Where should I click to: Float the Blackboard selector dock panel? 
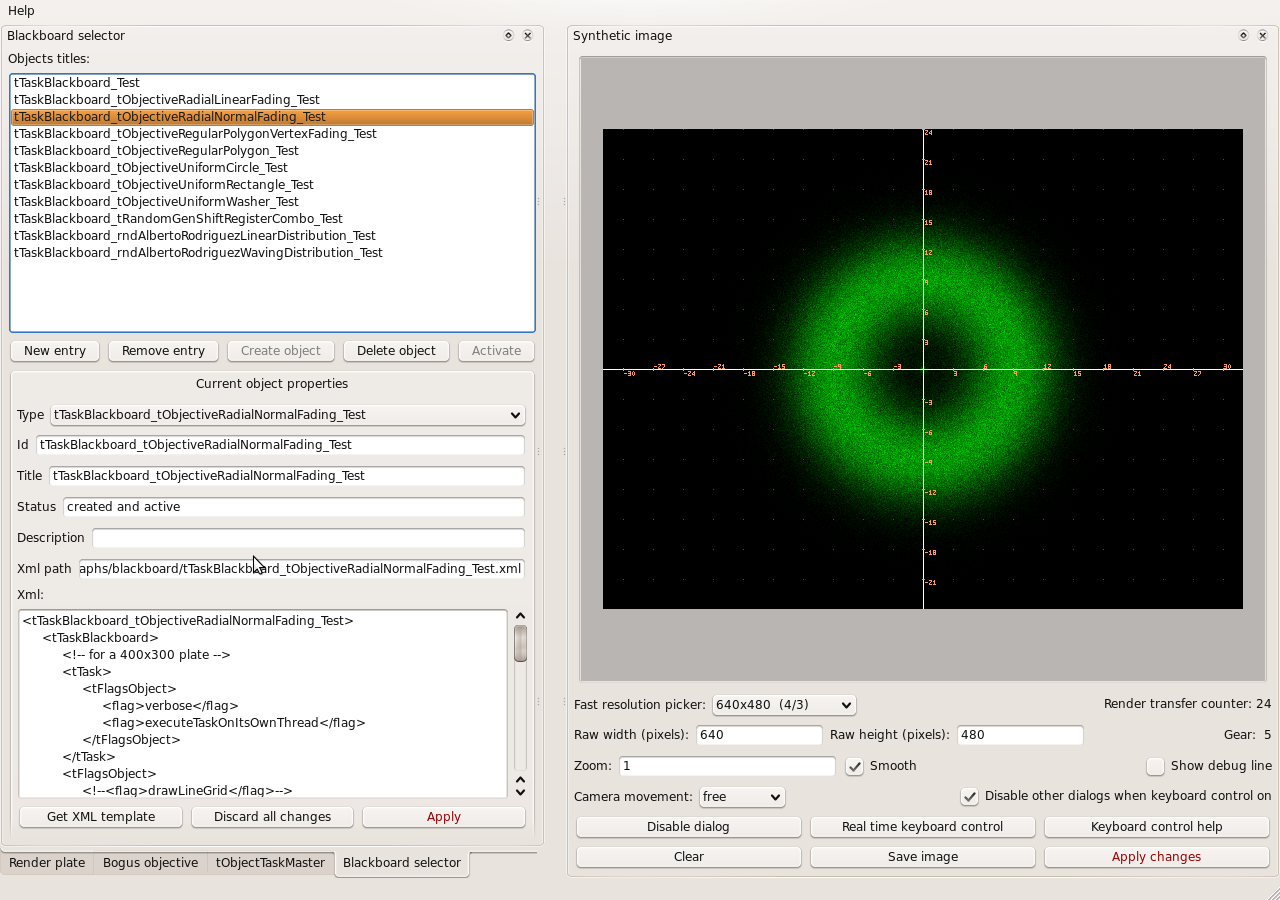coord(508,36)
